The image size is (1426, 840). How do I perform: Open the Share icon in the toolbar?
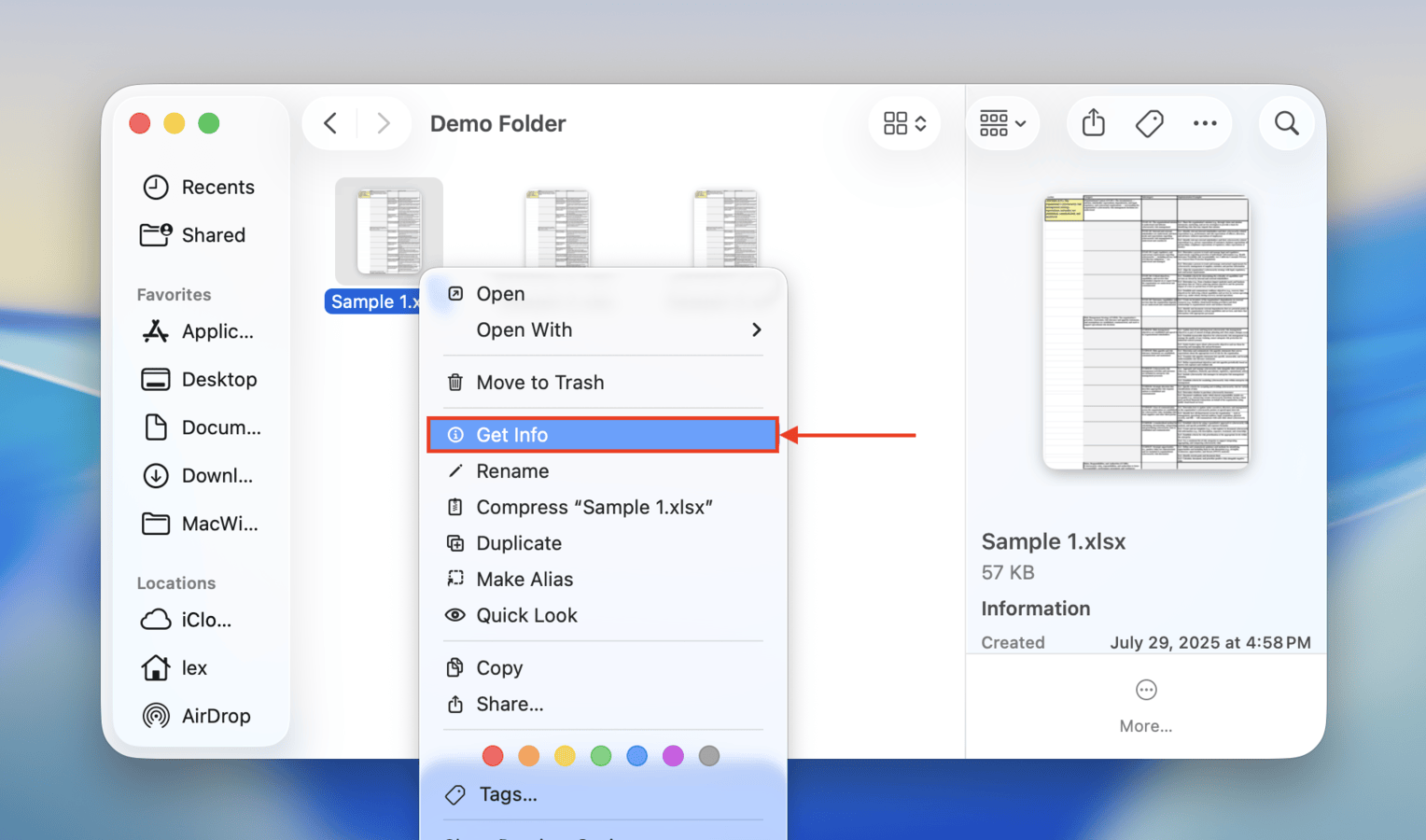pos(1093,122)
